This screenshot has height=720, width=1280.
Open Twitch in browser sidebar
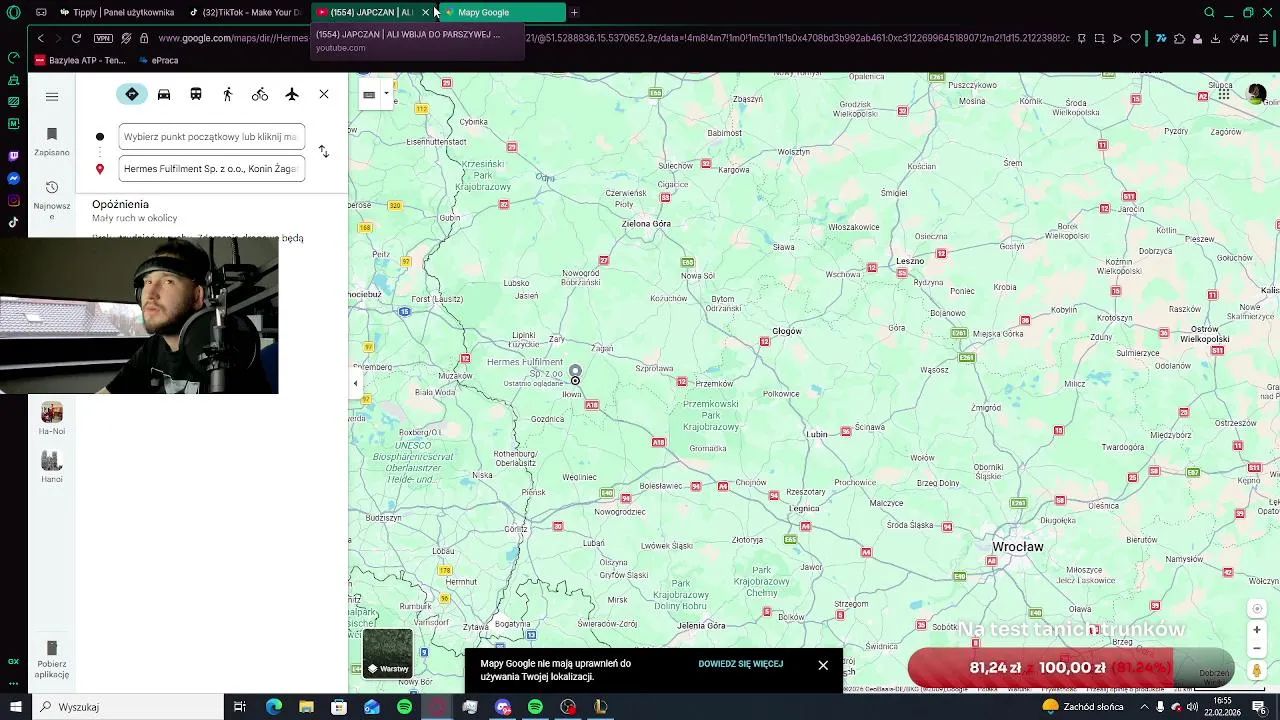(x=13, y=156)
